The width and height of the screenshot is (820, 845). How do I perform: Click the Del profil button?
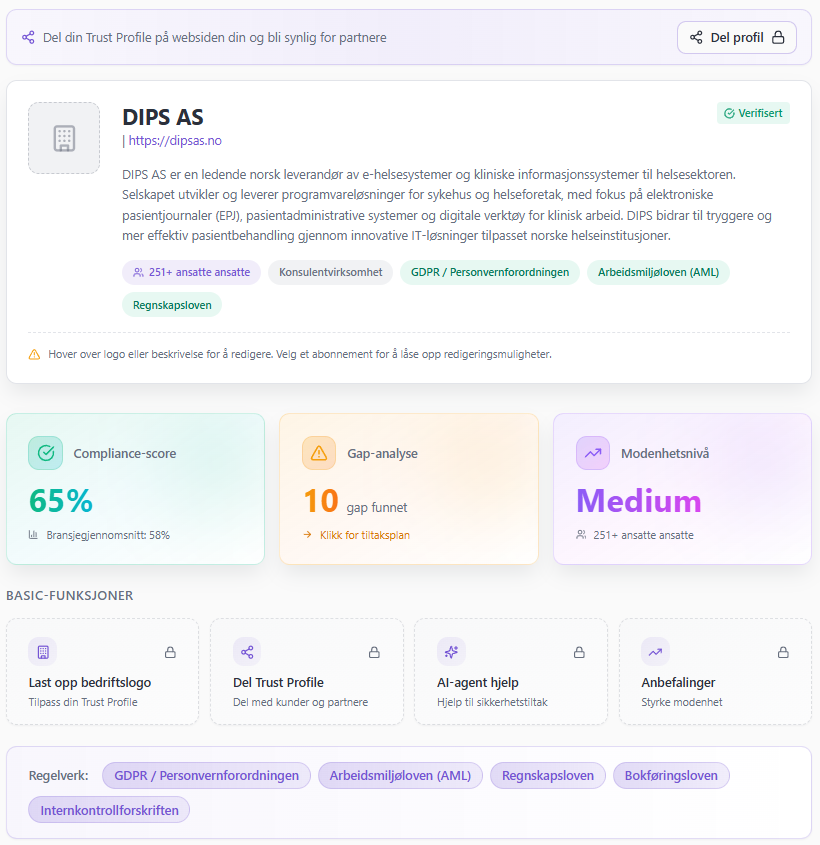[736, 37]
